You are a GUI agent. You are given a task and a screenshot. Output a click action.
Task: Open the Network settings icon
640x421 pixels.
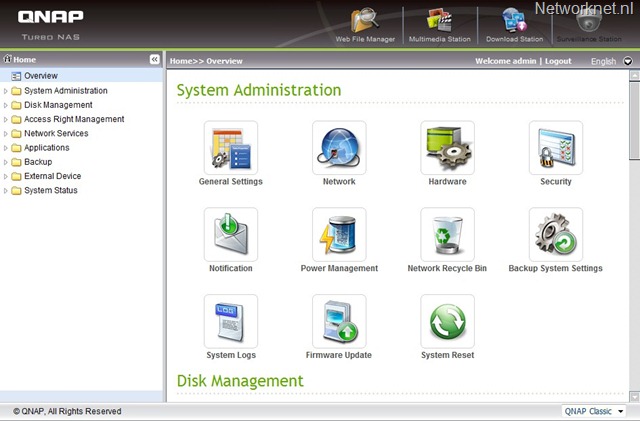[339, 148]
